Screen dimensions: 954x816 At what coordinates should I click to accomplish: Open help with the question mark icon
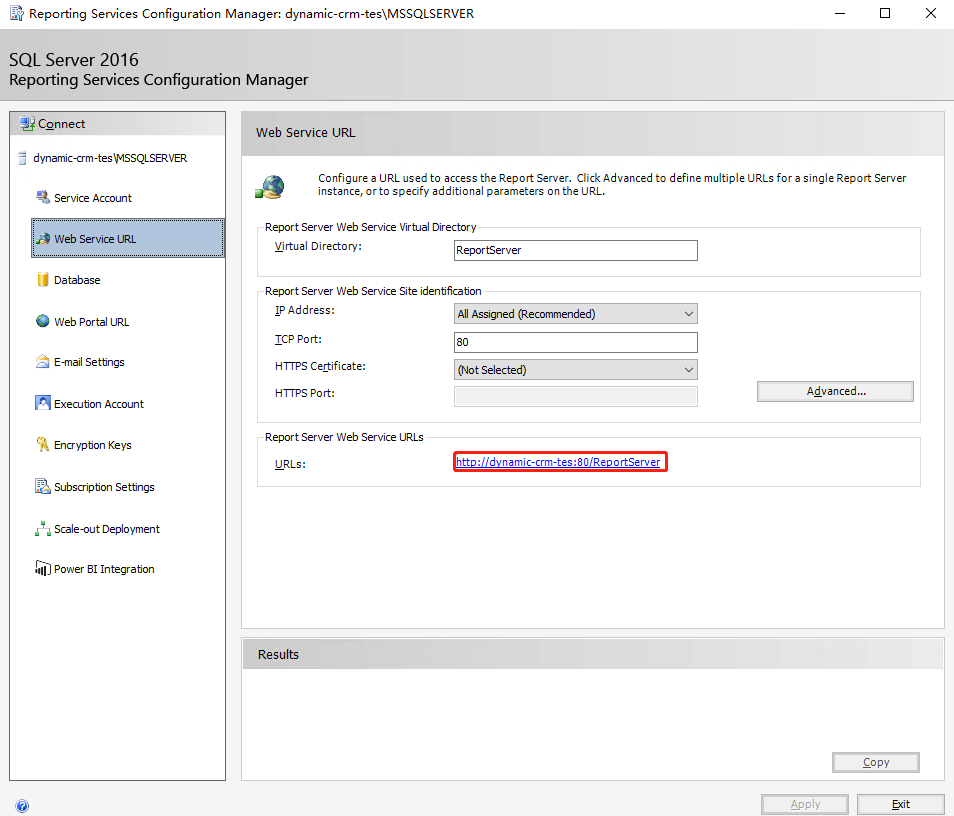[22, 806]
